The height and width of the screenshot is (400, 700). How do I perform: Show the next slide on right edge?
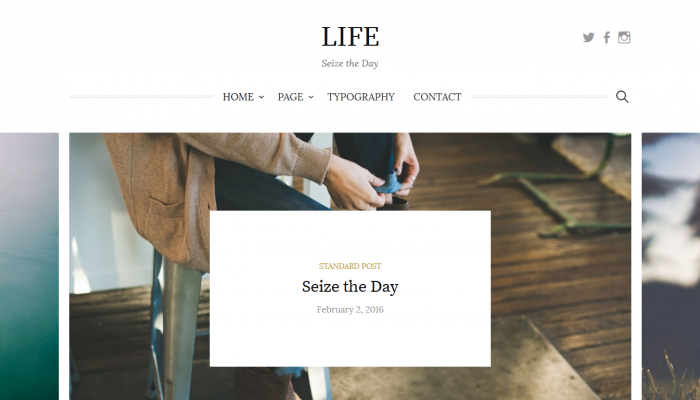[671, 266]
